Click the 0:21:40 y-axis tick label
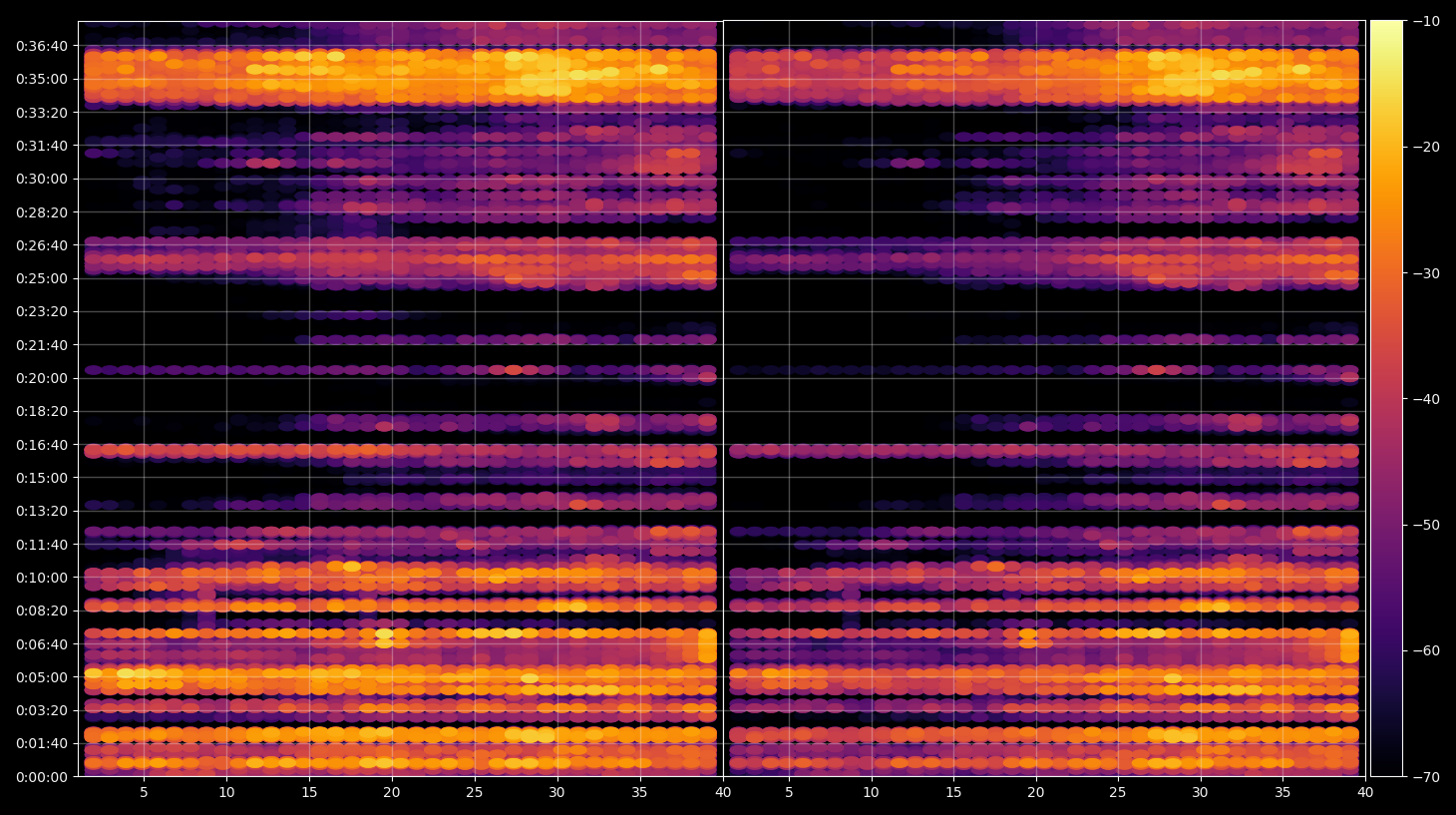The width and height of the screenshot is (1456, 815). click(42, 345)
